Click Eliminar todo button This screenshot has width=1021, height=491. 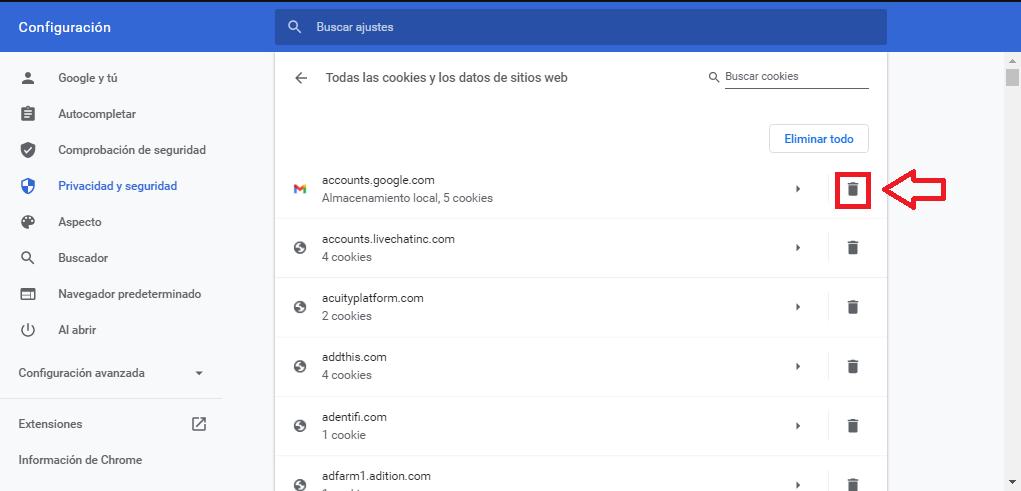[x=818, y=139]
